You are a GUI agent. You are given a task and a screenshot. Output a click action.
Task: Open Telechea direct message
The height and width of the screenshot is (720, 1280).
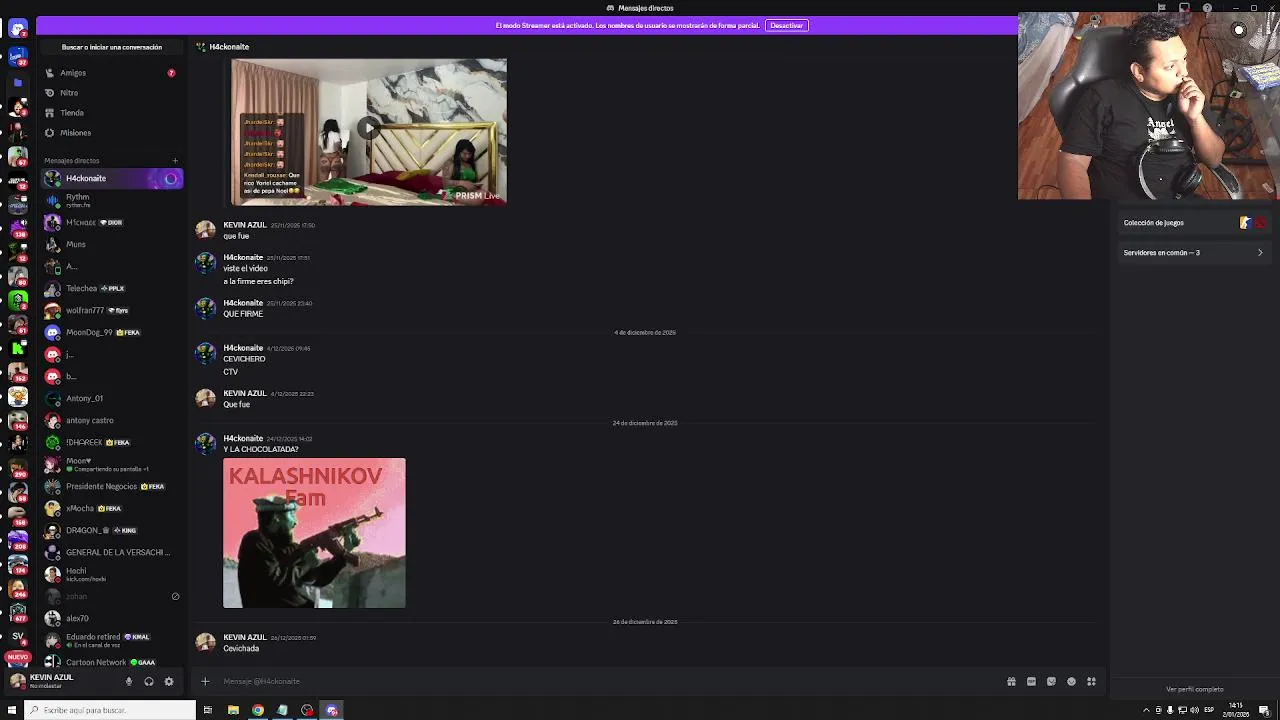coord(111,288)
